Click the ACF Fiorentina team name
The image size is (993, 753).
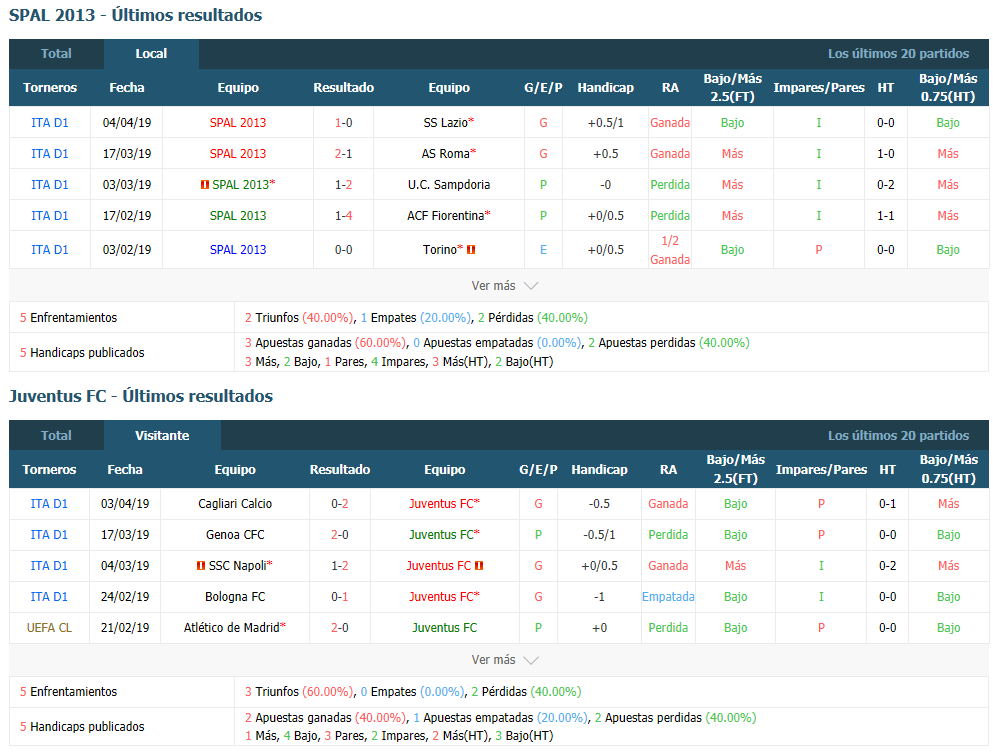click(446, 216)
